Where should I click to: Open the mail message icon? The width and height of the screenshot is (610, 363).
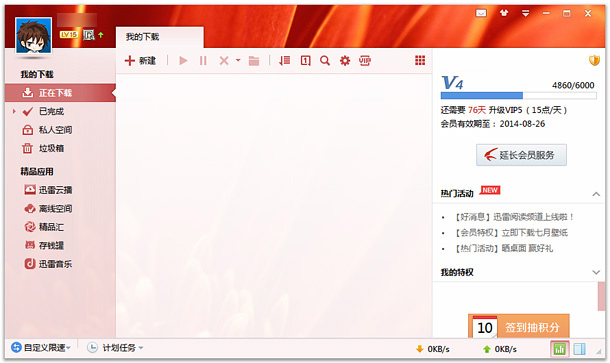(481, 13)
